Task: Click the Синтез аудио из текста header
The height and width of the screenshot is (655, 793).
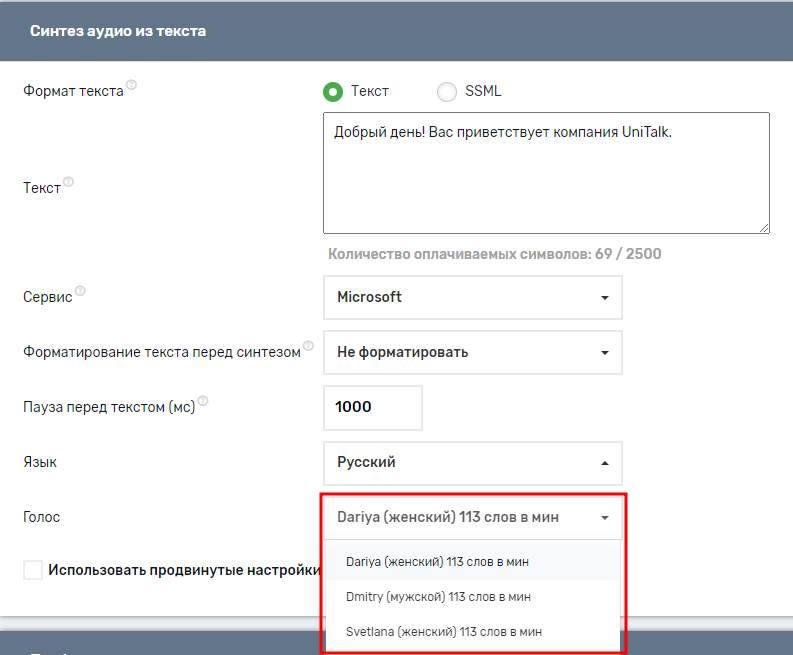Action: pyautogui.click(x=118, y=31)
